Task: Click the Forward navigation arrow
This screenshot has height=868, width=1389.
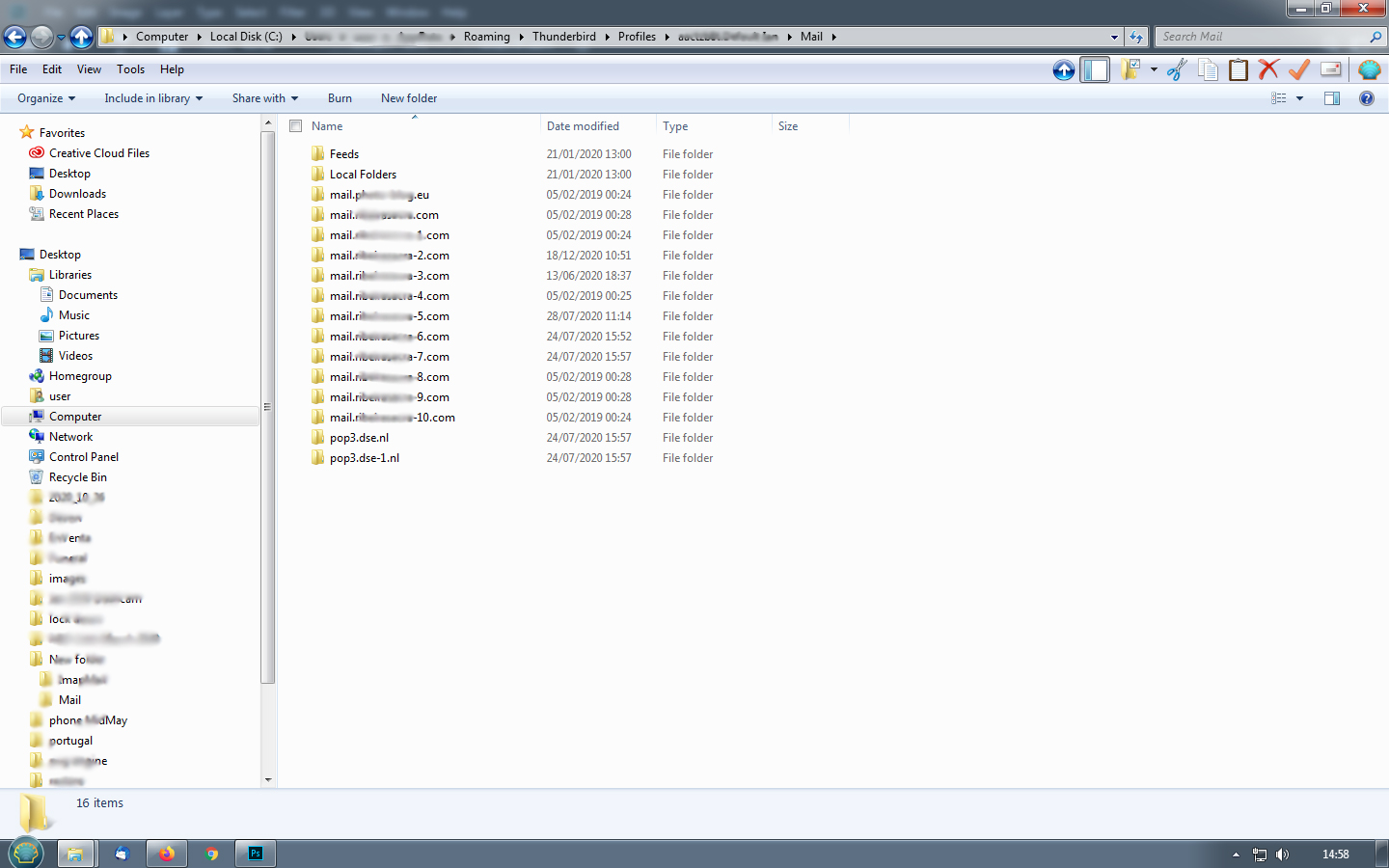Action: point(41,37)
